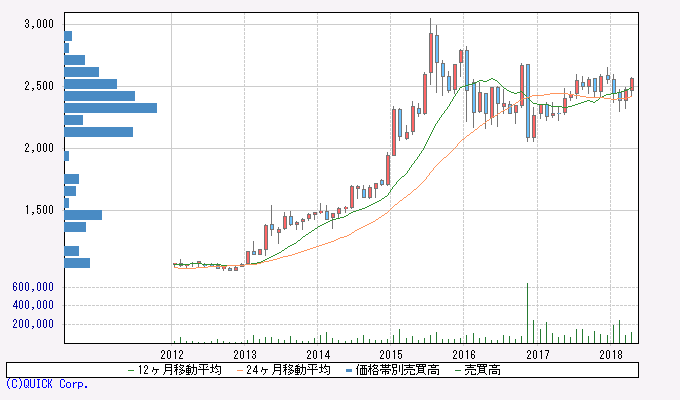Click the blue square legend marker for 価格帯別売買高
The image size is (680, 400).
[x=348, y=370]
